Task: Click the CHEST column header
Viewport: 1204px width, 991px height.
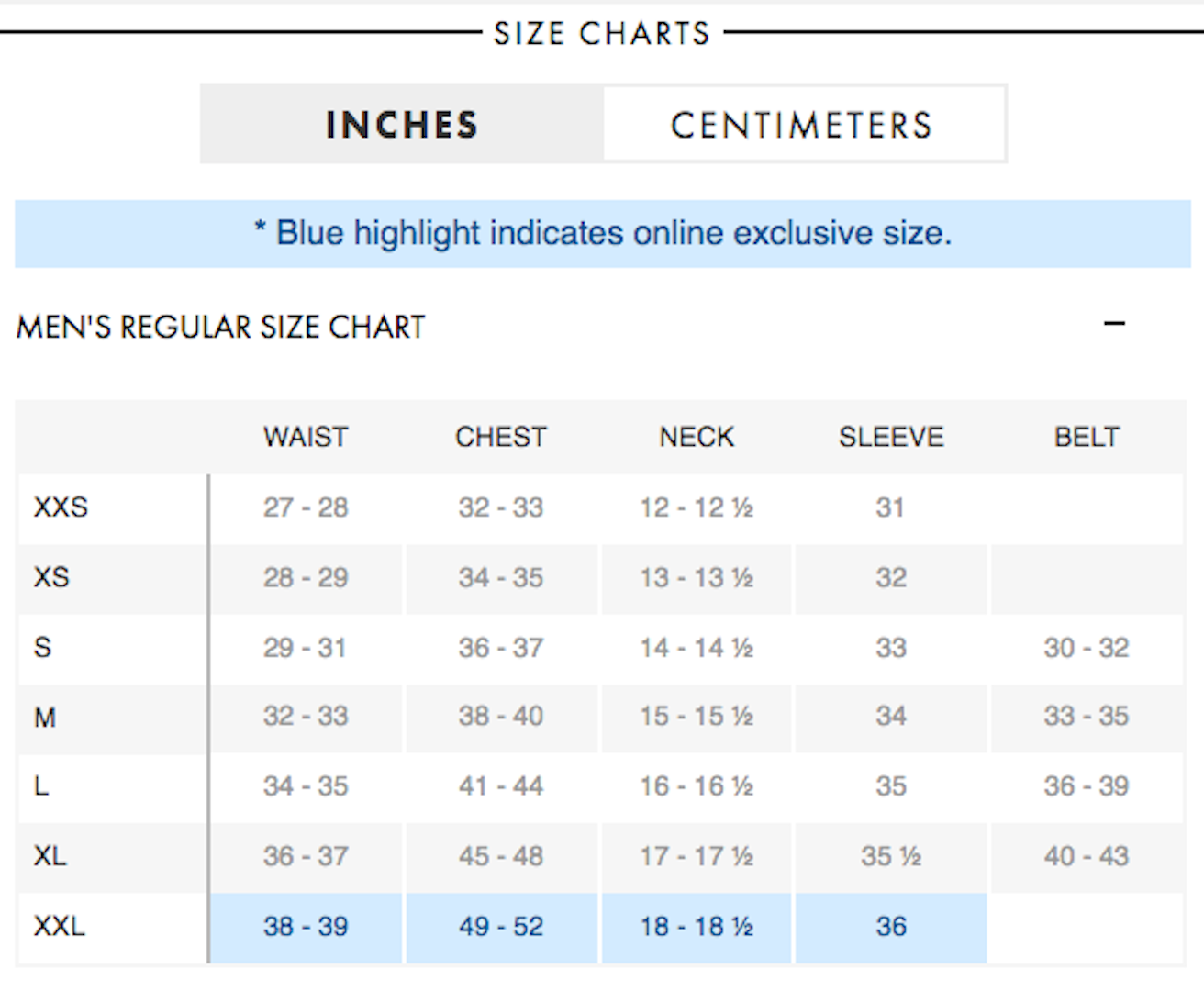Action: [x=501, y=437]
